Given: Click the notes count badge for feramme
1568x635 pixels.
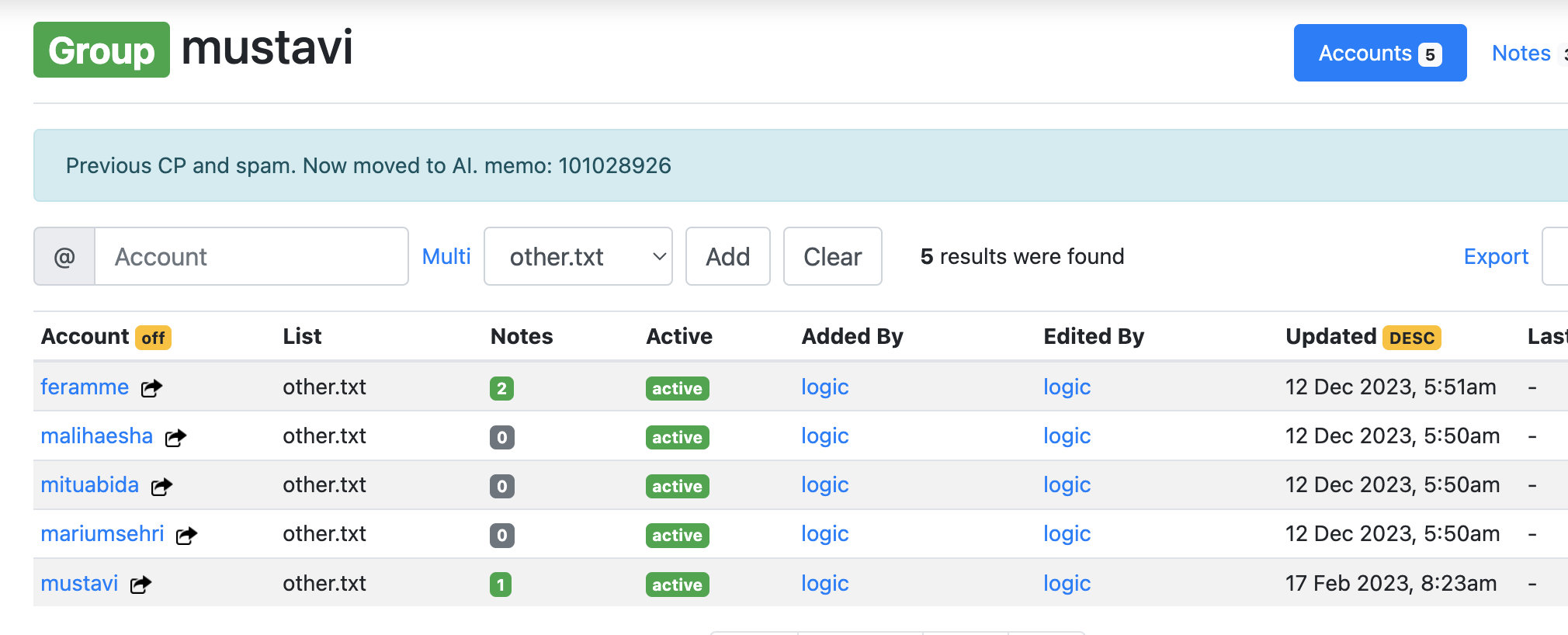Looking at the screenshot, I should (x=501, y=388).
